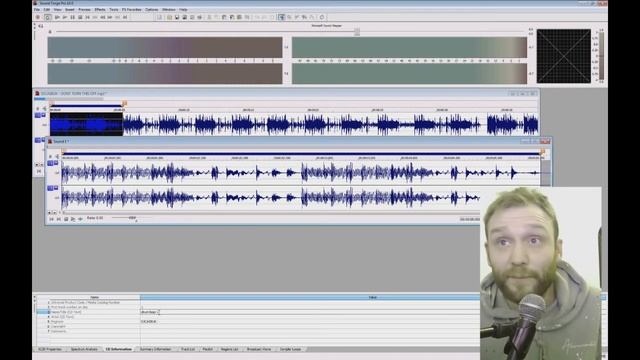
Task: Click the selected waveform region in the back window
Action: click(86, 124)
